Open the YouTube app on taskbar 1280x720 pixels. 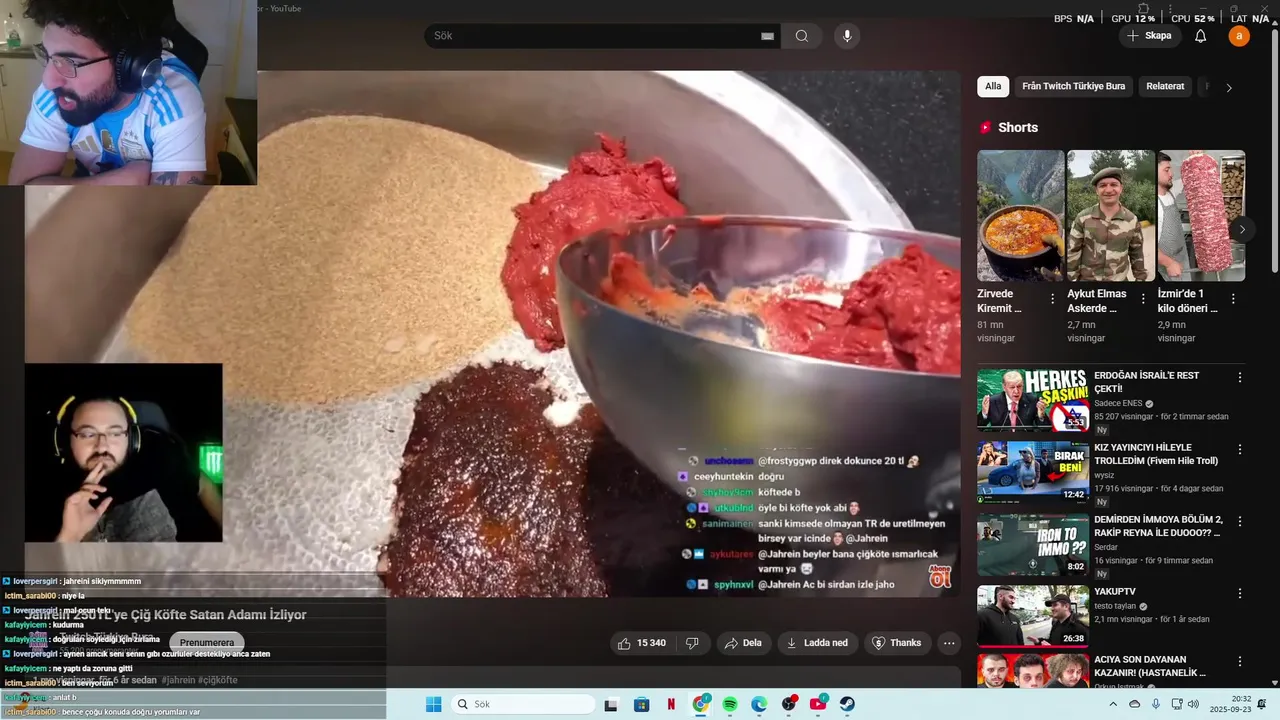(818, 704)
